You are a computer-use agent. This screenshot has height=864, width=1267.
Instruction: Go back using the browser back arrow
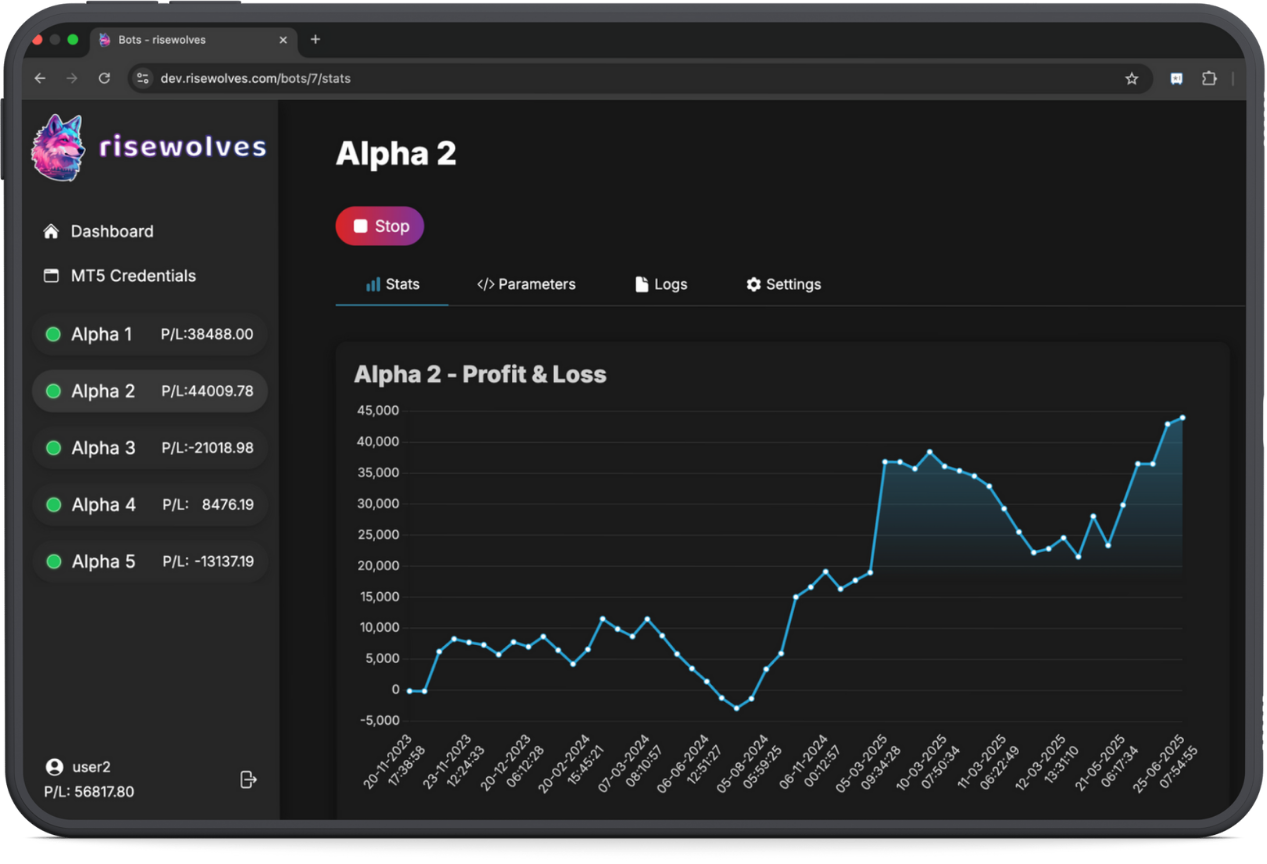(40, 78)
